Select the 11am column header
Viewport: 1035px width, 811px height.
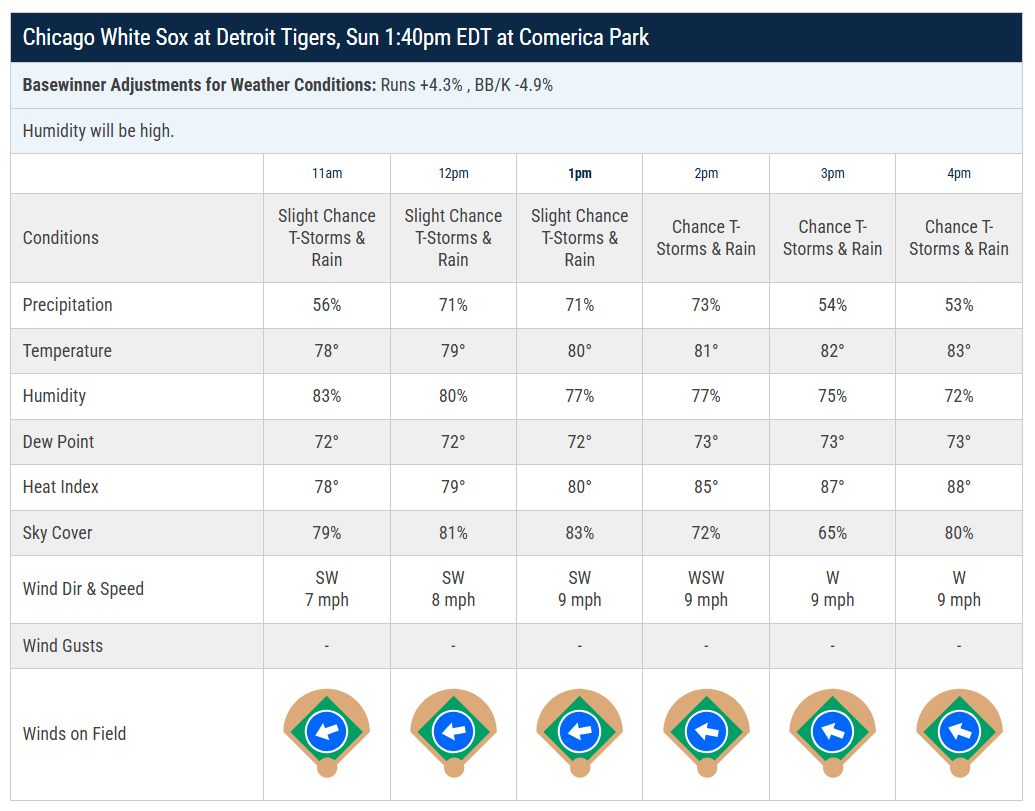(327, 174)
